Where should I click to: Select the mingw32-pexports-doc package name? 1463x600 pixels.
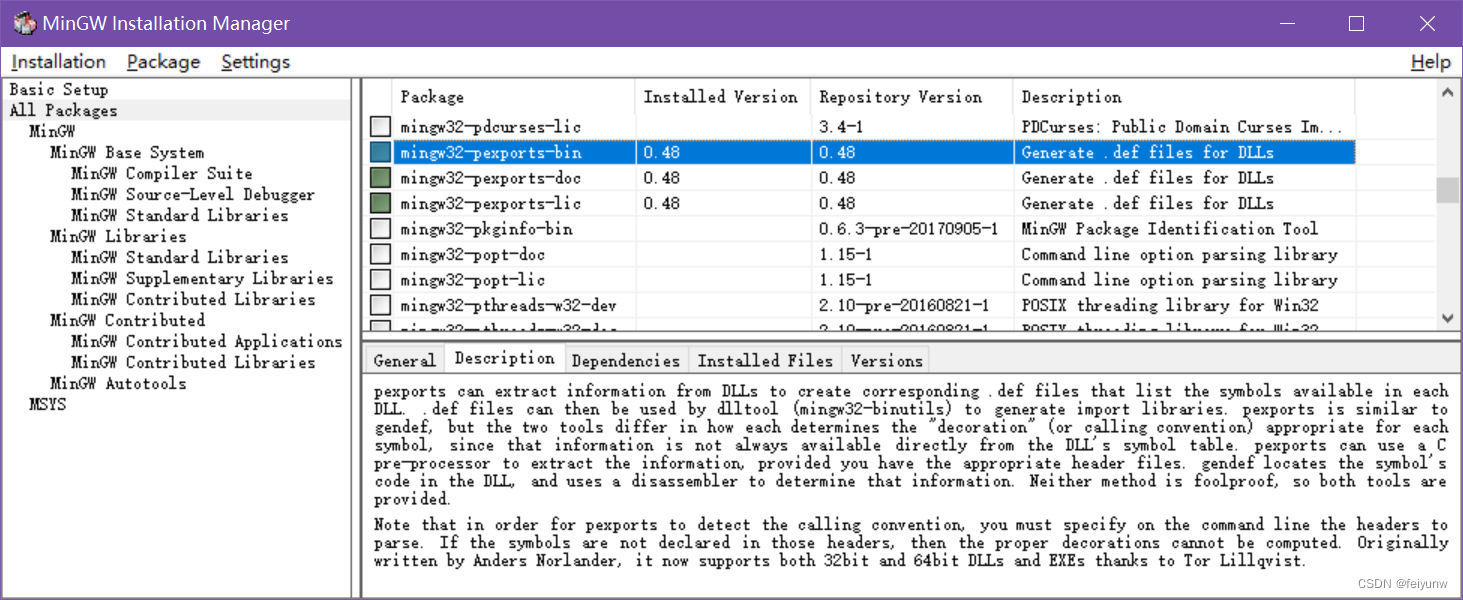[x=490, y=178]
